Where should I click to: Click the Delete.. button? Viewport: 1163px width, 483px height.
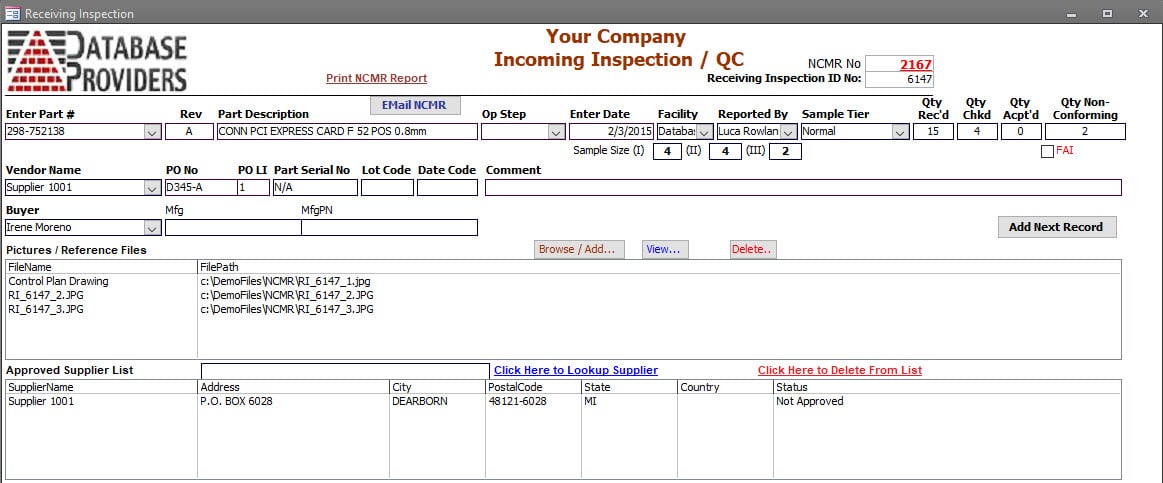point(753,249)
